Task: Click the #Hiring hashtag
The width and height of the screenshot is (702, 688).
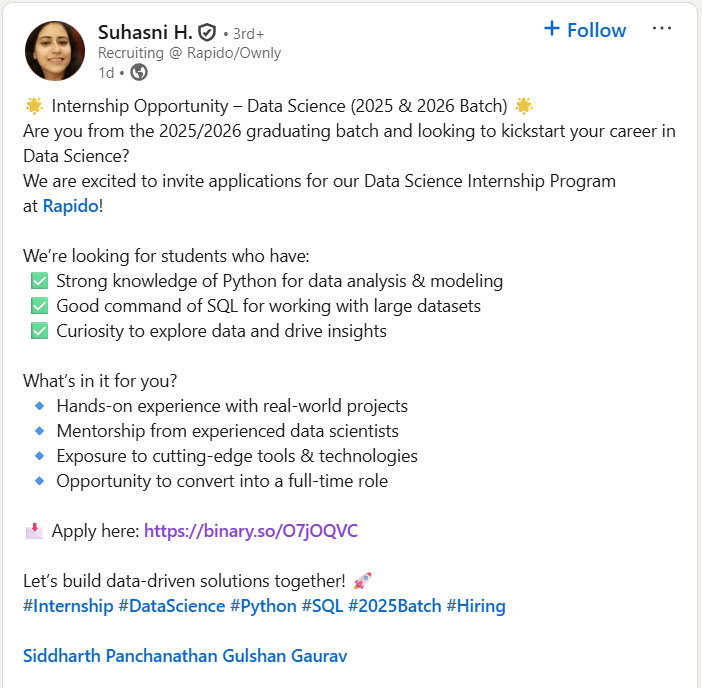Action: click(x=475, y=606)
